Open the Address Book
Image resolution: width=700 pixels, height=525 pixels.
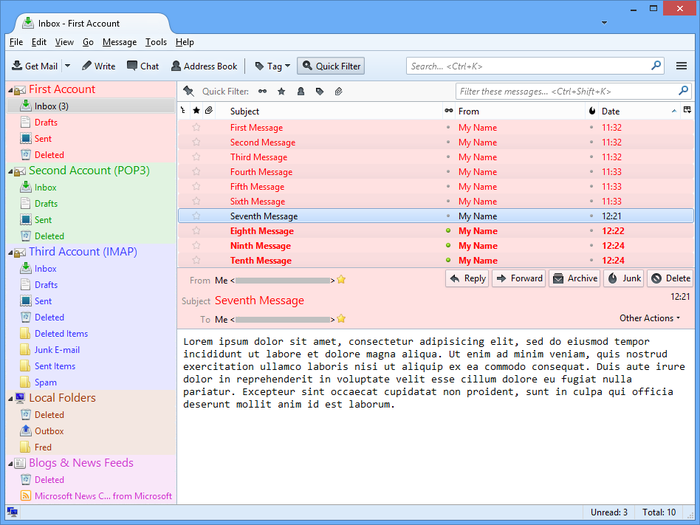[x=204, y=66]
